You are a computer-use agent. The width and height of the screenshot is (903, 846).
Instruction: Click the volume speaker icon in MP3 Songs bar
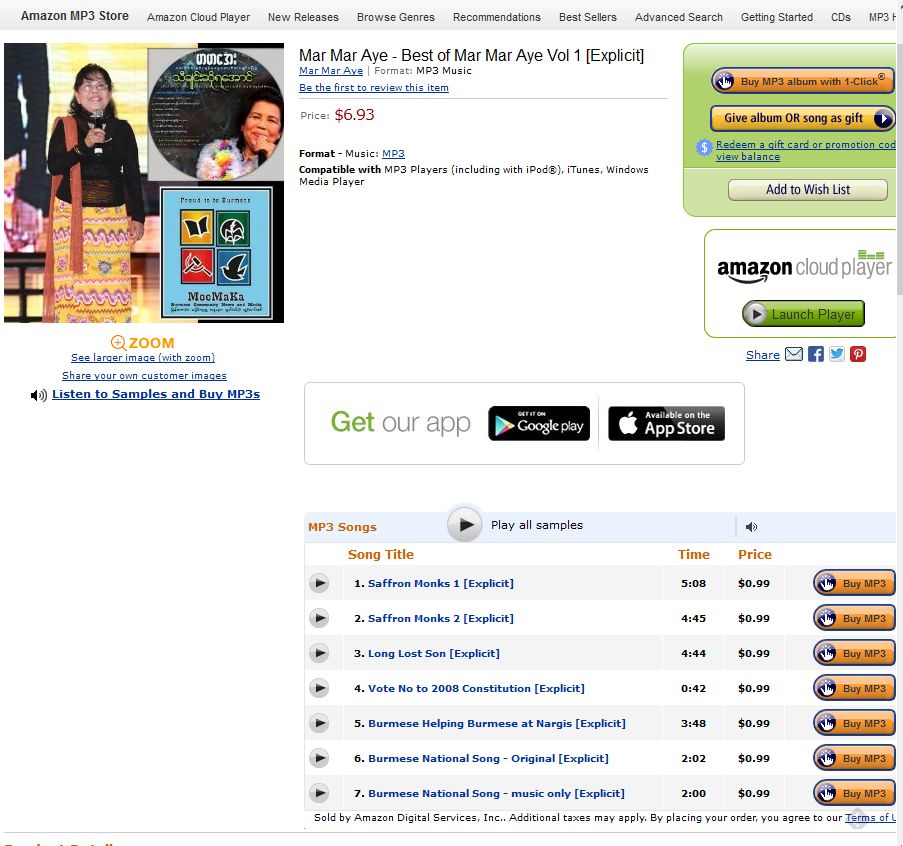pyautogui.click(x=751, y=526)
